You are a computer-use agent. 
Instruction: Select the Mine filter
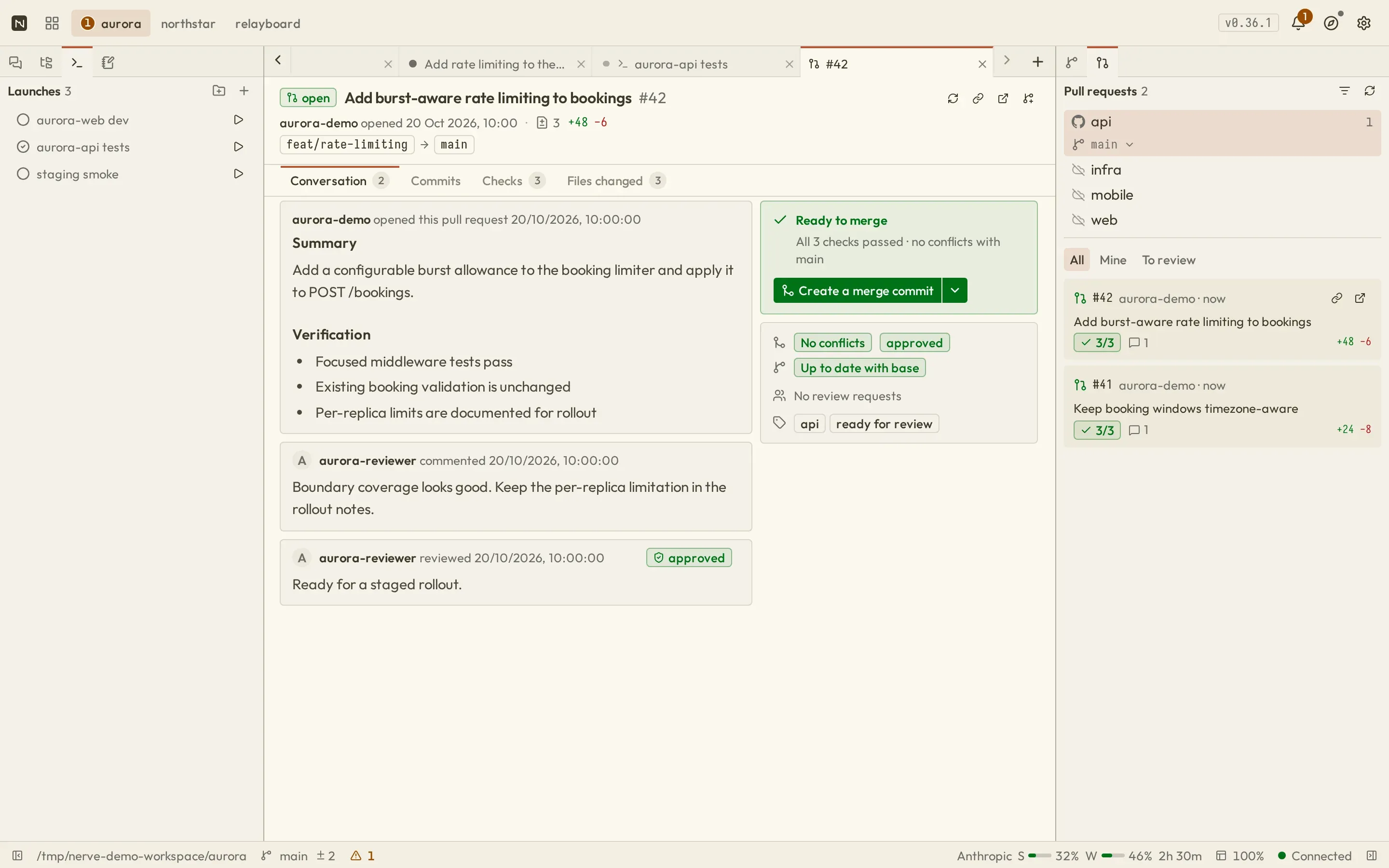click(x=1113, y=260)
